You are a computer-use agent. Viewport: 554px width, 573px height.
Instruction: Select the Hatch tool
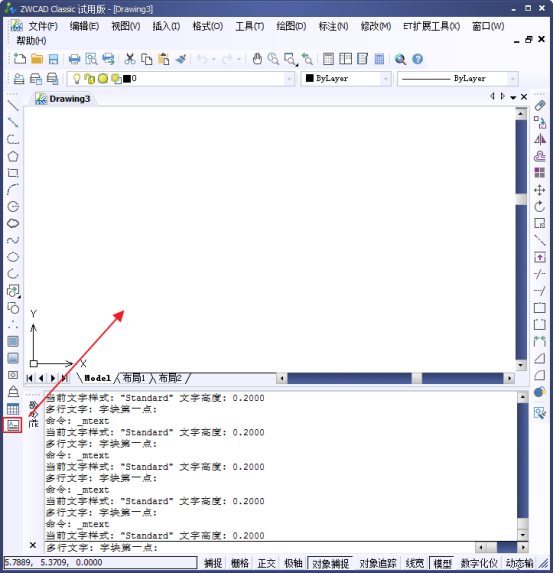pyautogui.click(x=13, y=341)
